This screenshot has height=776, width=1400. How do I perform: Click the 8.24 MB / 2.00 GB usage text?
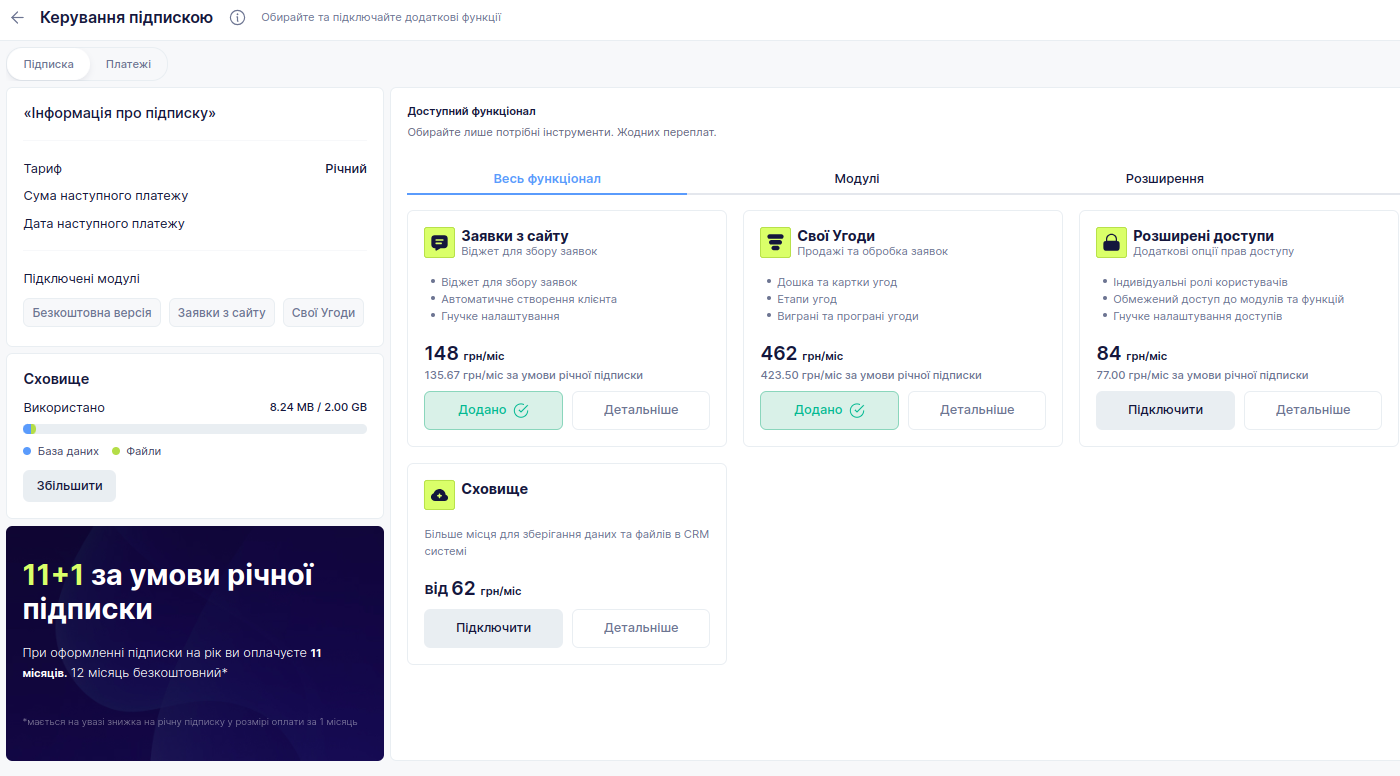(x=318, y=408)
